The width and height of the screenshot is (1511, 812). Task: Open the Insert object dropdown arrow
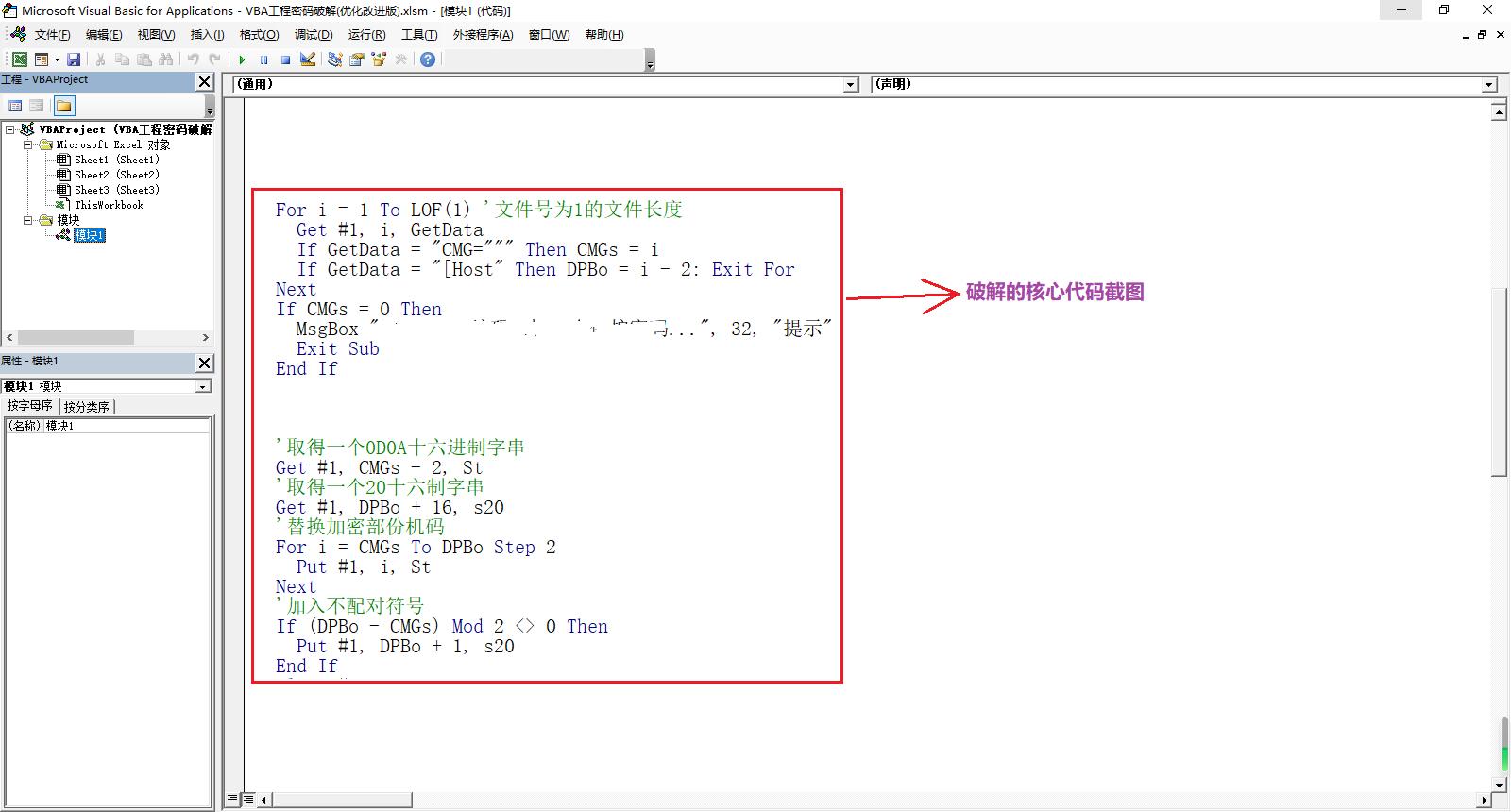point(57,59)
